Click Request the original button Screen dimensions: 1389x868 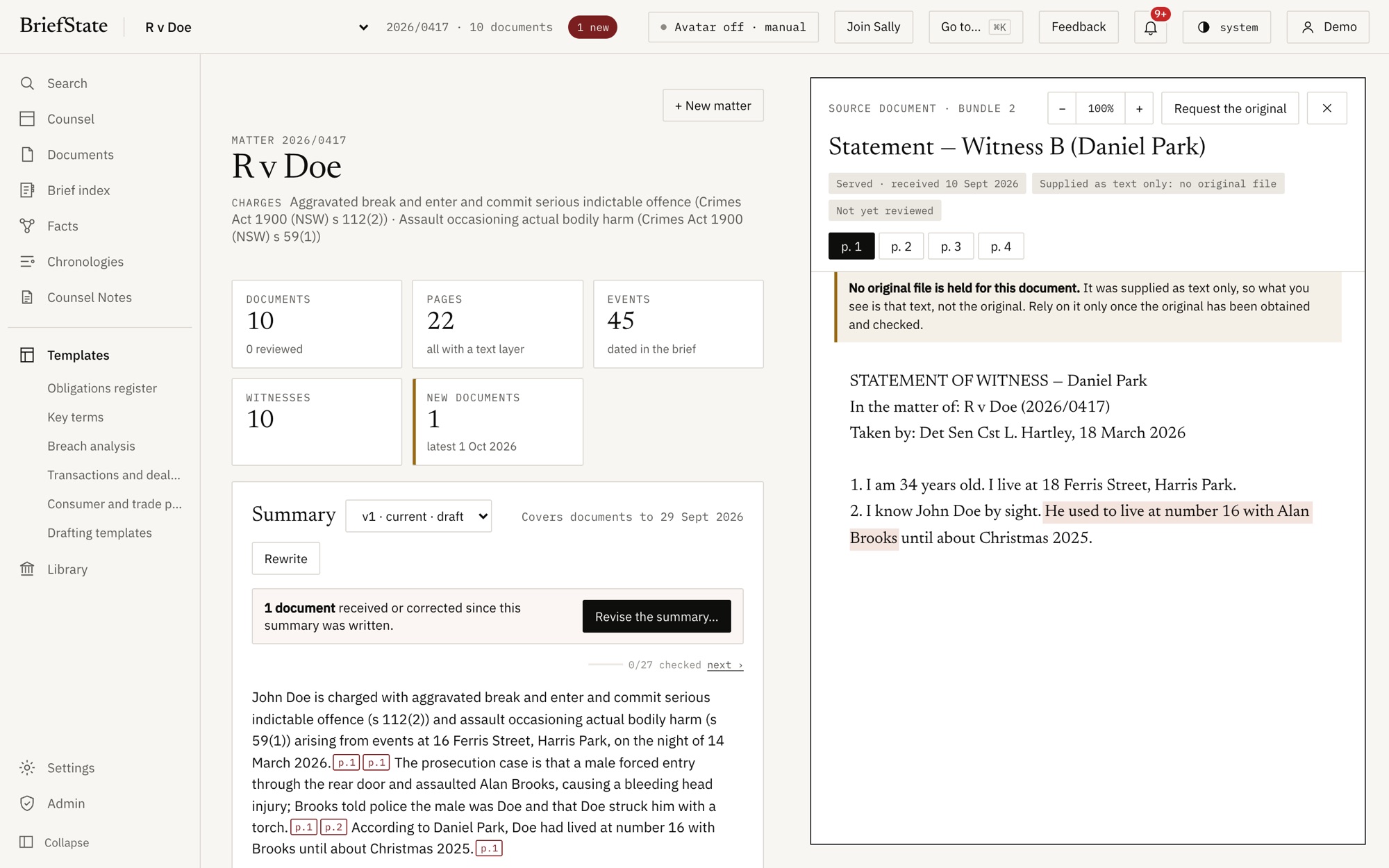1230,108
